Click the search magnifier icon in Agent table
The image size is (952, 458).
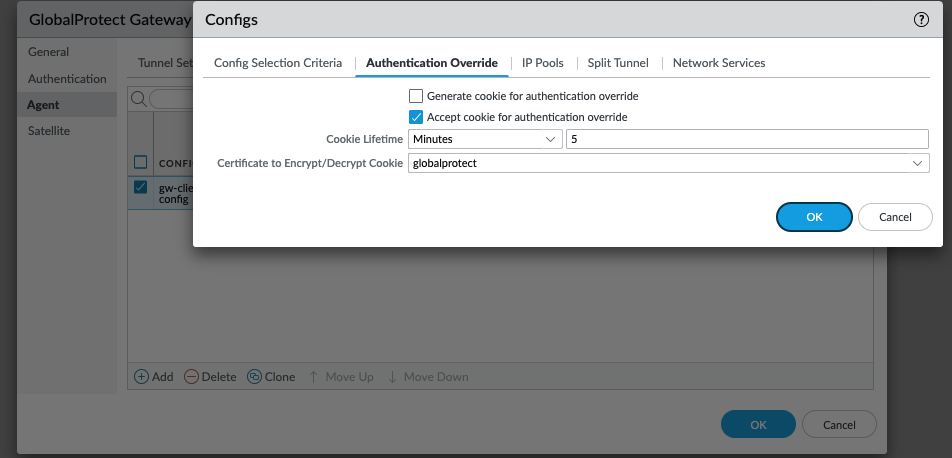[x=138, y=98]
